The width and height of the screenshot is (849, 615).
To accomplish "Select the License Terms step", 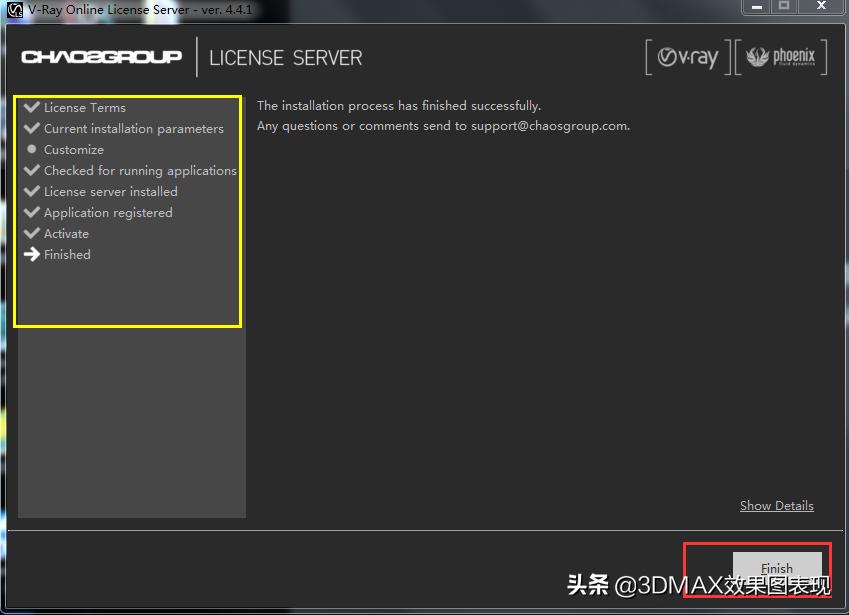I will [84, 108].
